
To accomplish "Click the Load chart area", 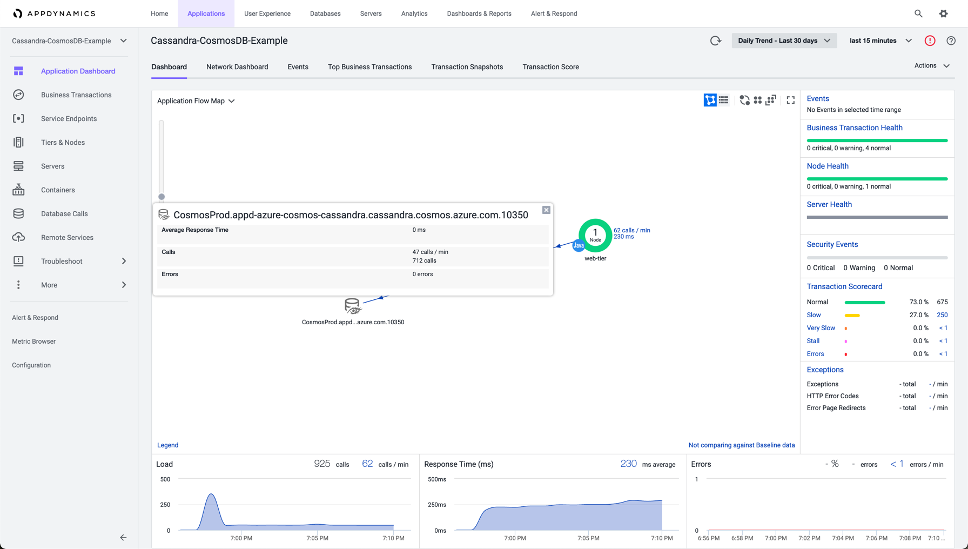I will click(x=285, y=505).
